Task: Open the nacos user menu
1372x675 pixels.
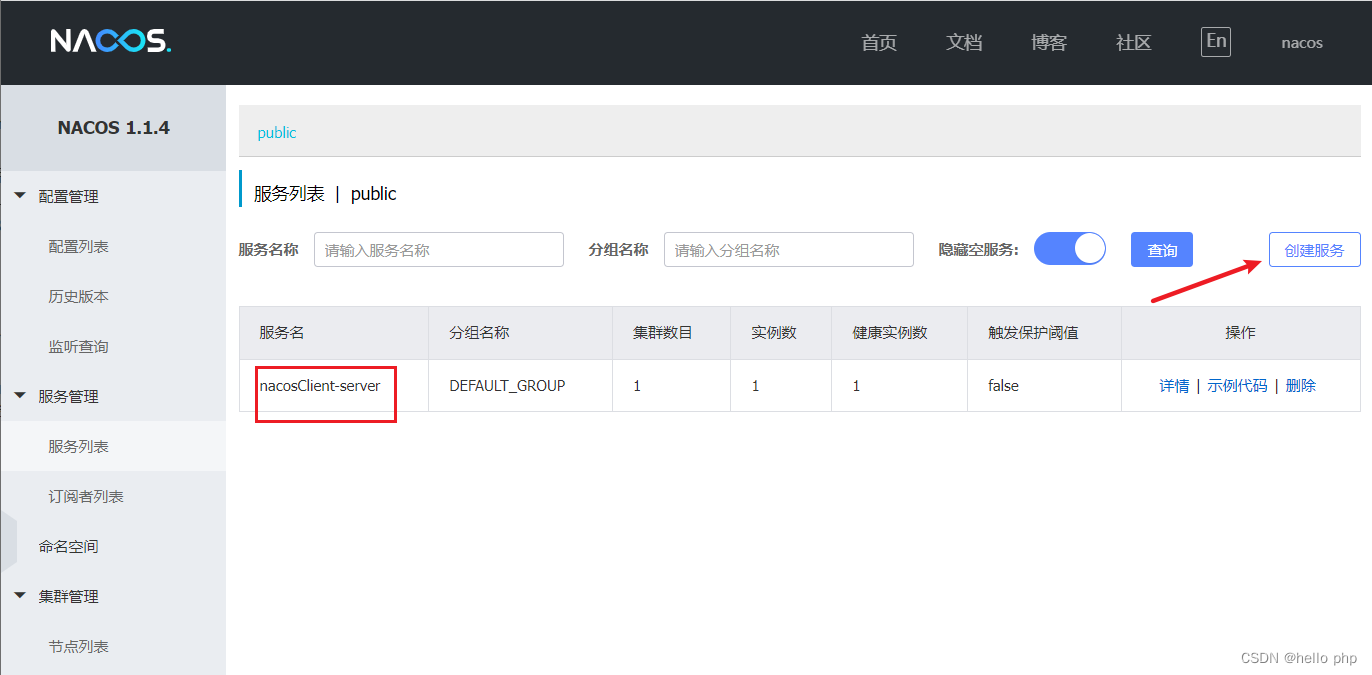Action: coord(1302,43)
